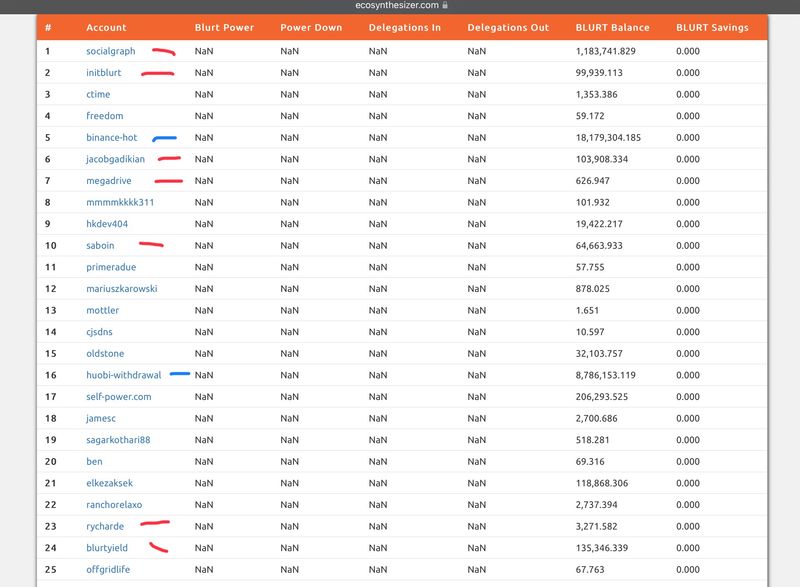
Task: Open the self-power.com account link
Action: click(118, 397)
